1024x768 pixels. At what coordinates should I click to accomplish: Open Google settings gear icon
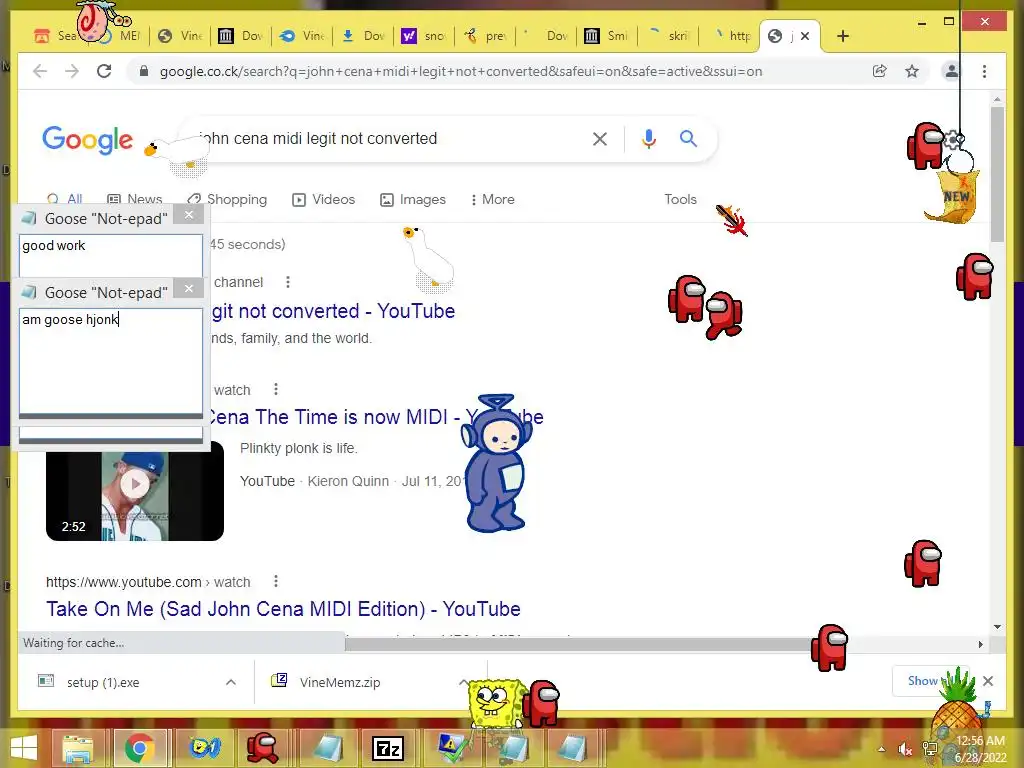point(953,139)
